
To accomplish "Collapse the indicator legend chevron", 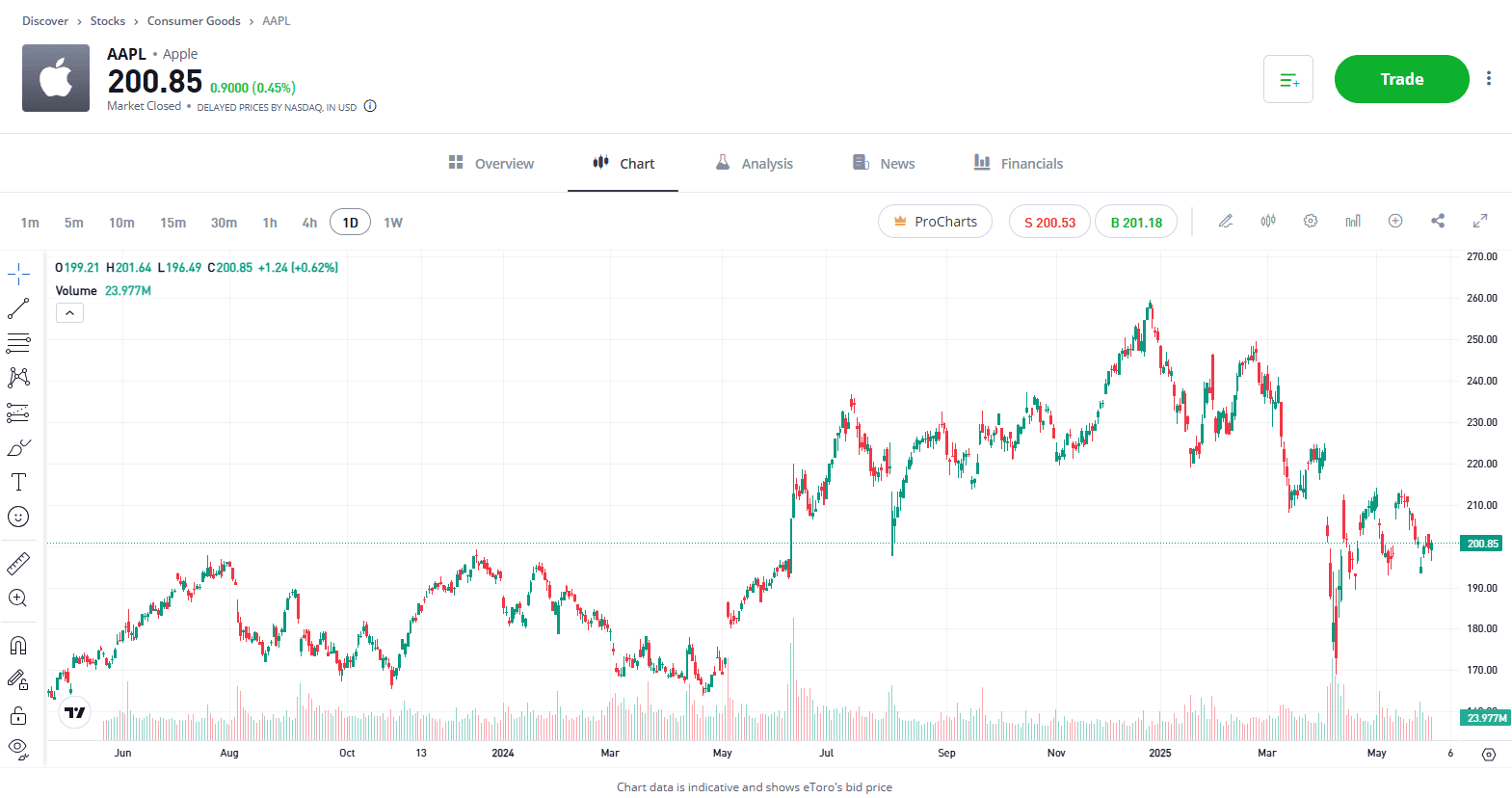I will [69, 312].
